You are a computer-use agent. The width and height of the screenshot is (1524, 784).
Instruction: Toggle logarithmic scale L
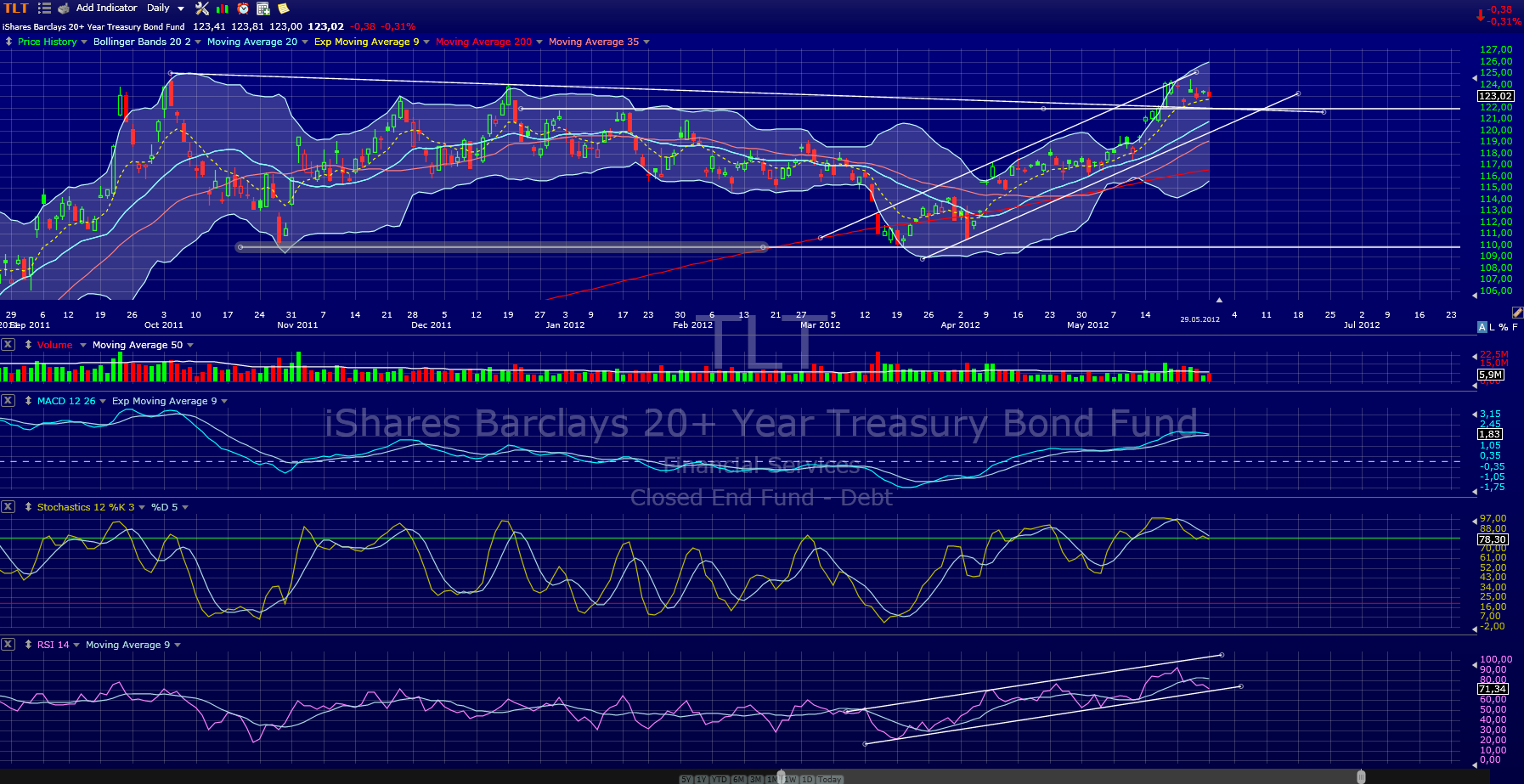(x=1493, y=327)
